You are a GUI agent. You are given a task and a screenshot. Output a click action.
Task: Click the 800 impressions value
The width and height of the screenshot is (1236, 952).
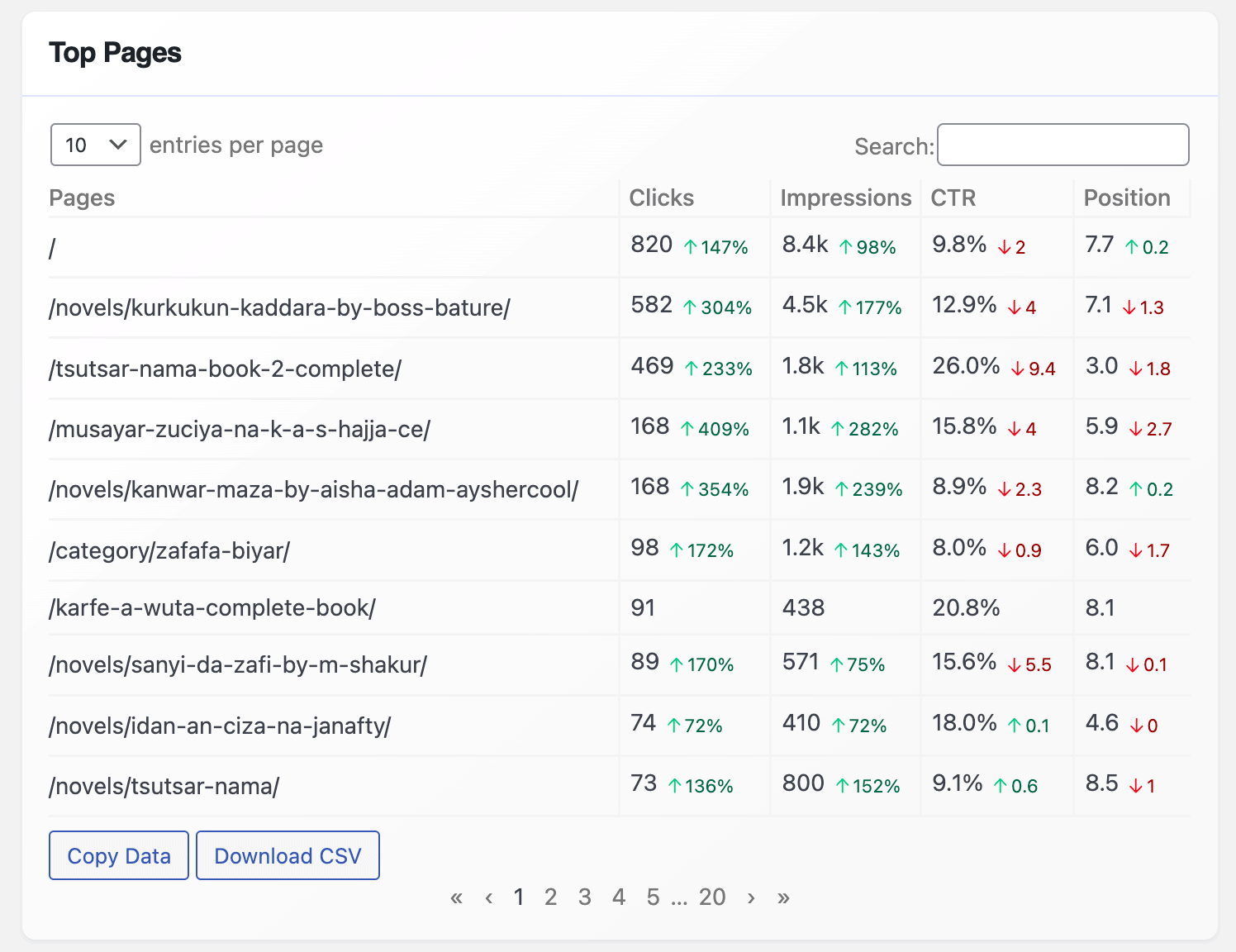coord(803,783)
